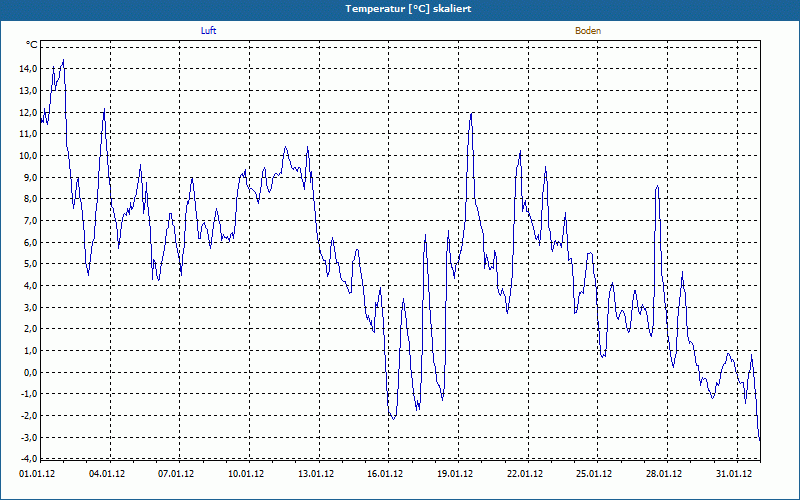Click the 28.01.12 date label
The height and width of the screenshot is (500, 800).
point(664,474)
